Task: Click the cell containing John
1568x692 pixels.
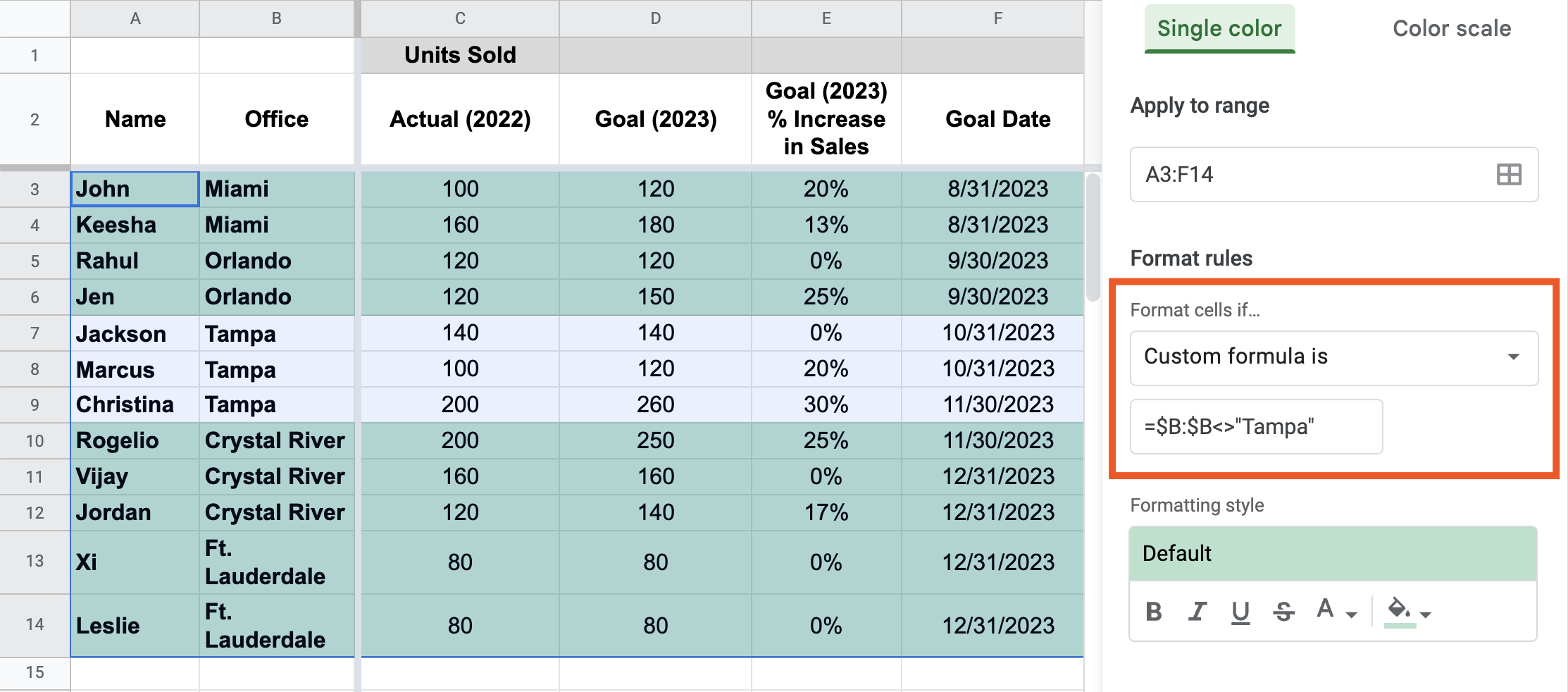Action: [x=135, y=189]
